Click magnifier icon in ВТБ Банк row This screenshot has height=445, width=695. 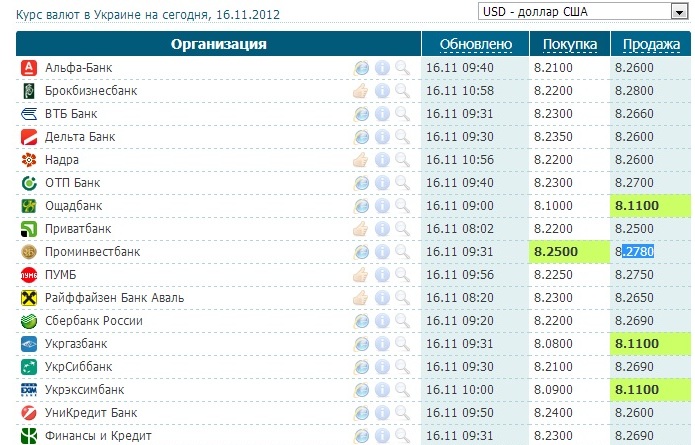[402, 114]
